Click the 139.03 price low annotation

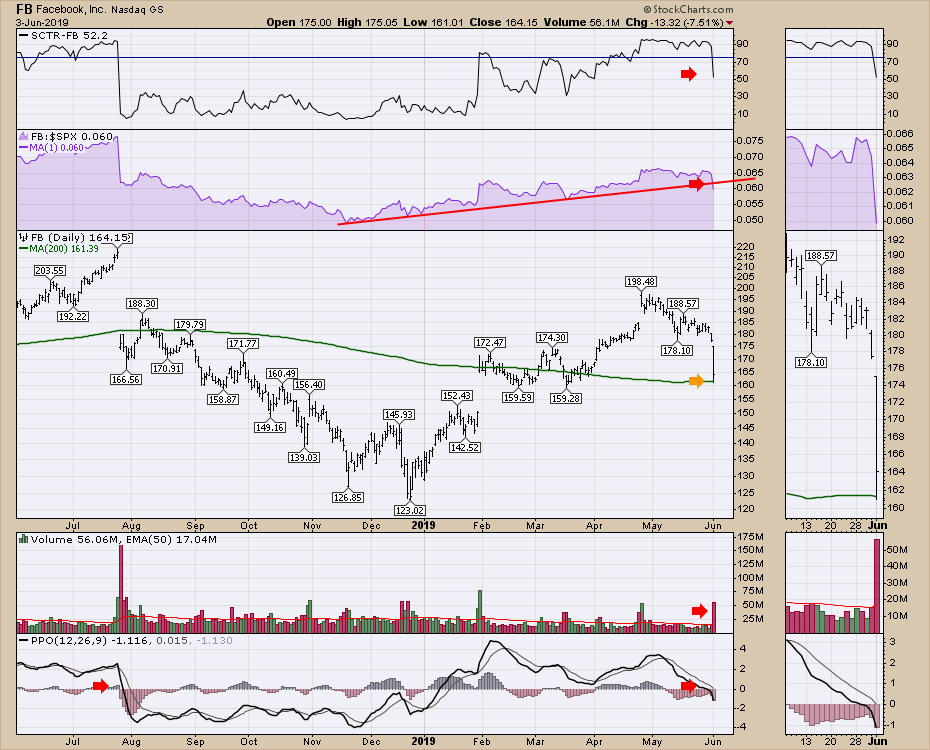pyautogui.click(x=304, y=457)
